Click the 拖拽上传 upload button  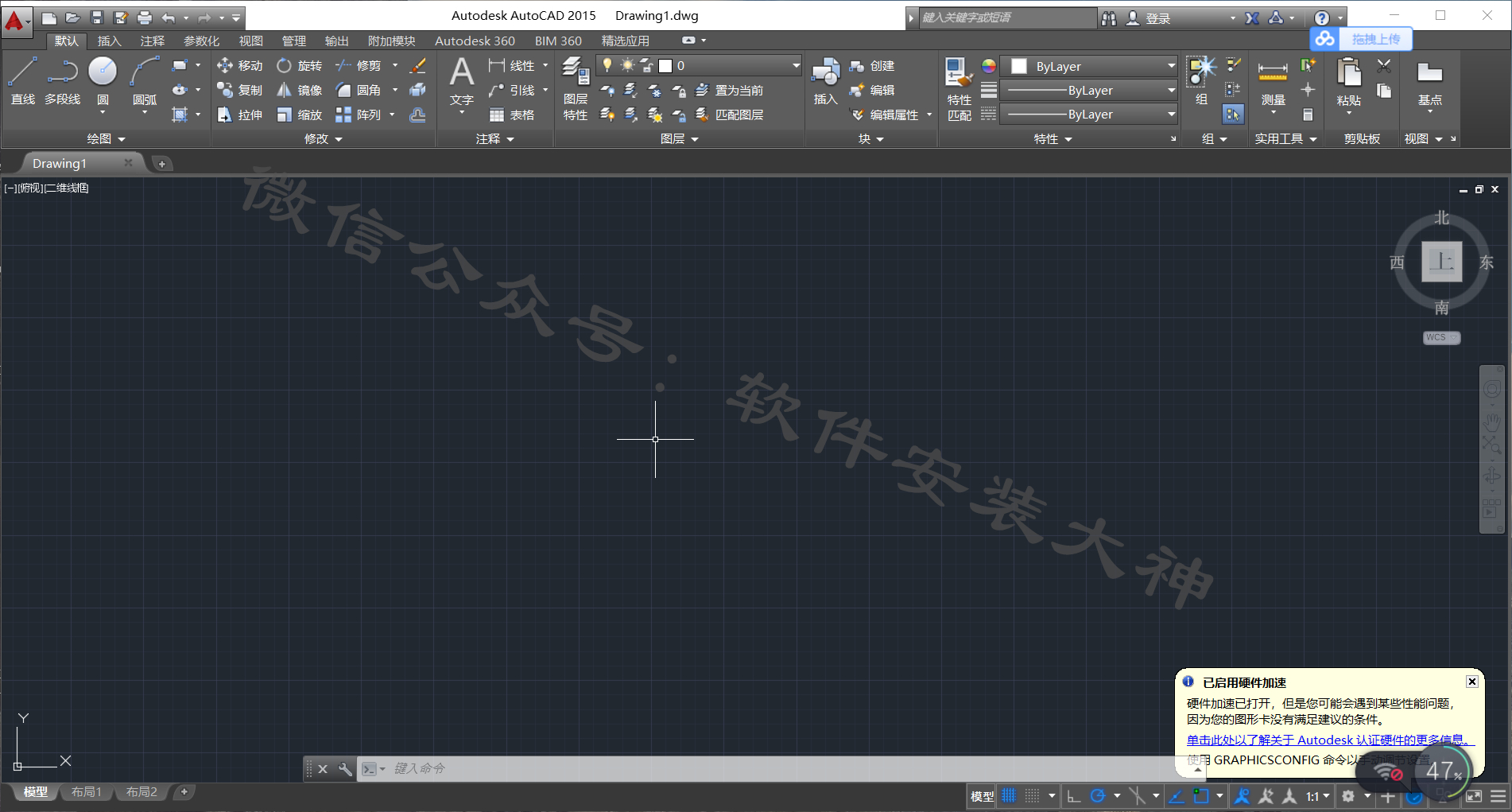(x=1361, y=39)
